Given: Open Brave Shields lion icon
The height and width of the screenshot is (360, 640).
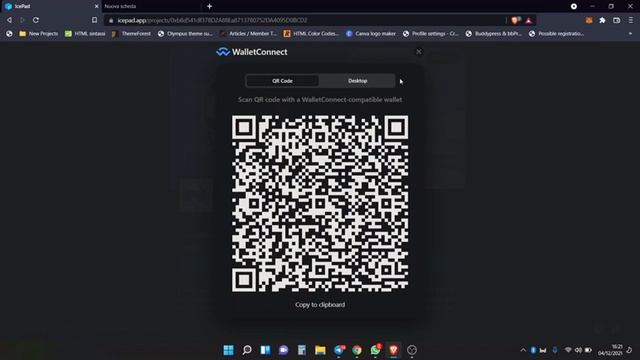Looking at the screenshot, I should (x=516, y=20).
